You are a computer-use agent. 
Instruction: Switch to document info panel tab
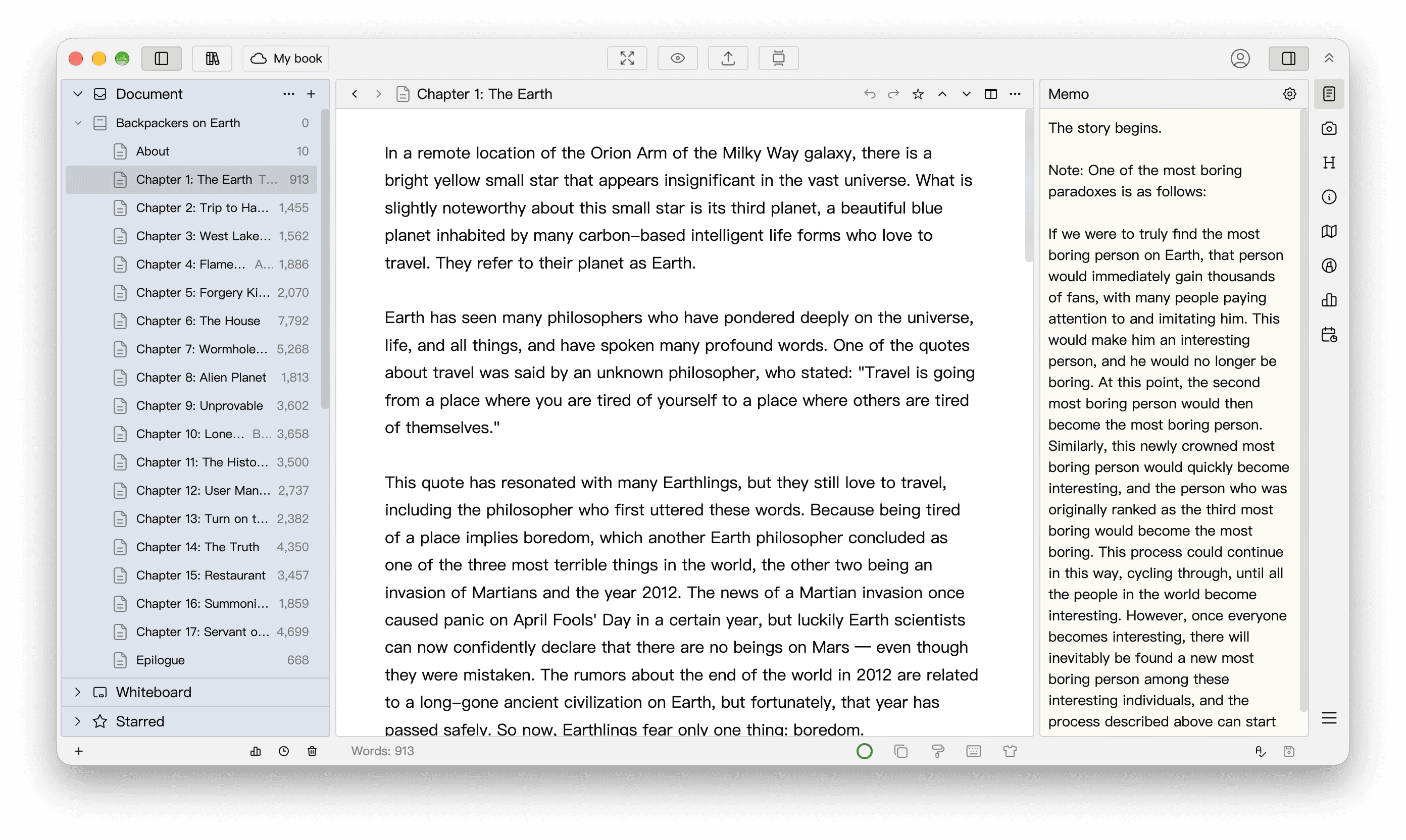[1328, 197]
